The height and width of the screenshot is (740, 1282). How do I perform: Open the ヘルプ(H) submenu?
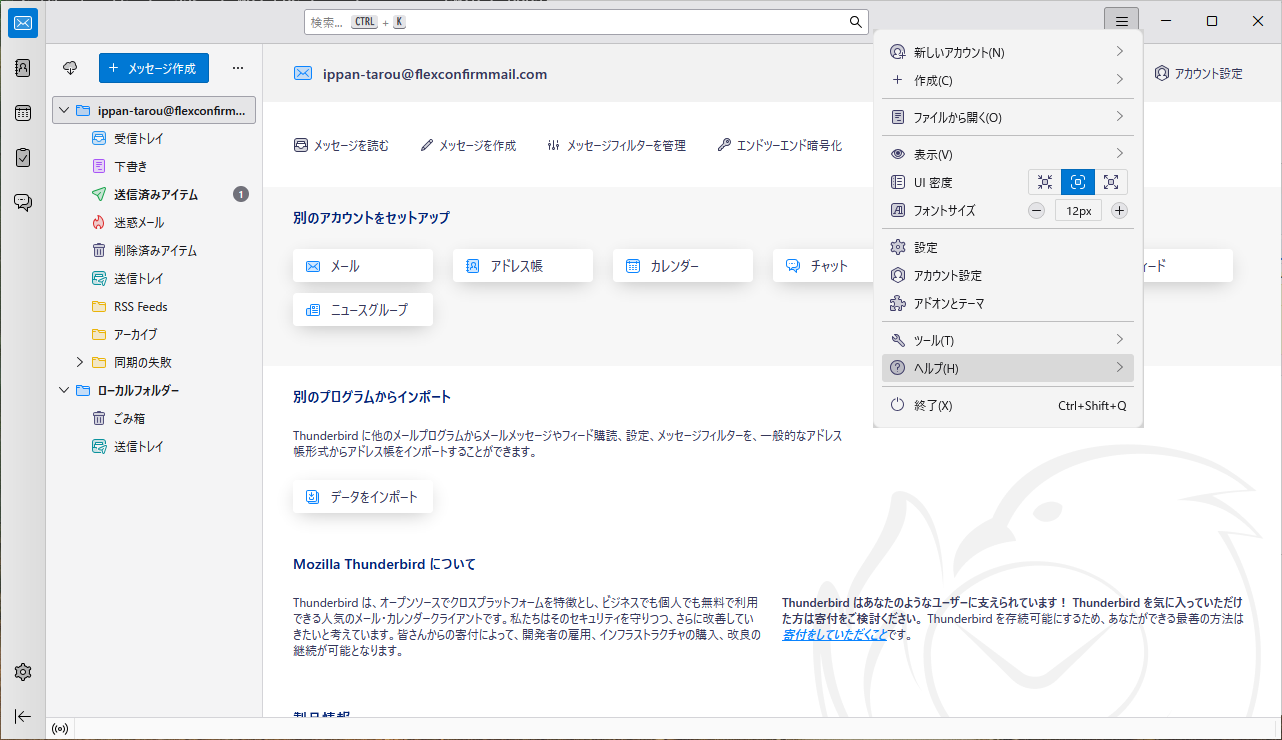[1007, 369]
